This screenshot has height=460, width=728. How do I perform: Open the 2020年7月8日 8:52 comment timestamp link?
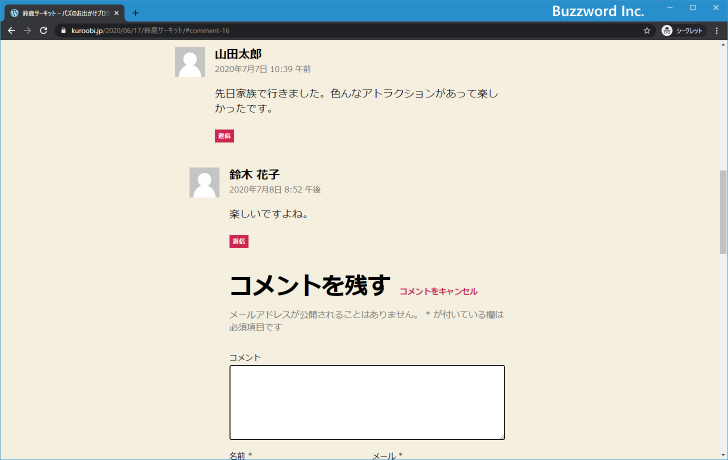(274, 189)
